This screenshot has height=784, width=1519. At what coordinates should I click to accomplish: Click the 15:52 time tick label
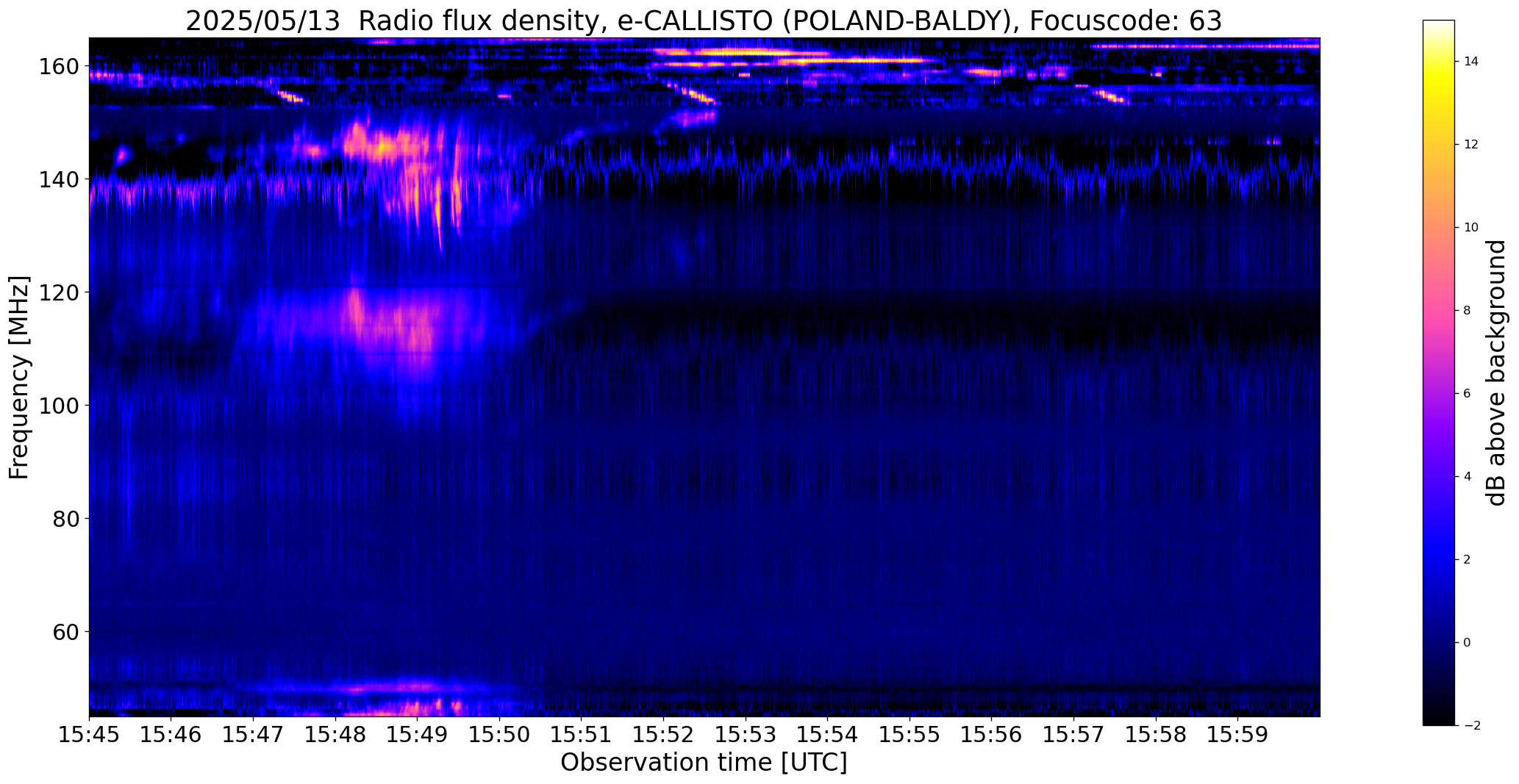[x=663, y=735]
